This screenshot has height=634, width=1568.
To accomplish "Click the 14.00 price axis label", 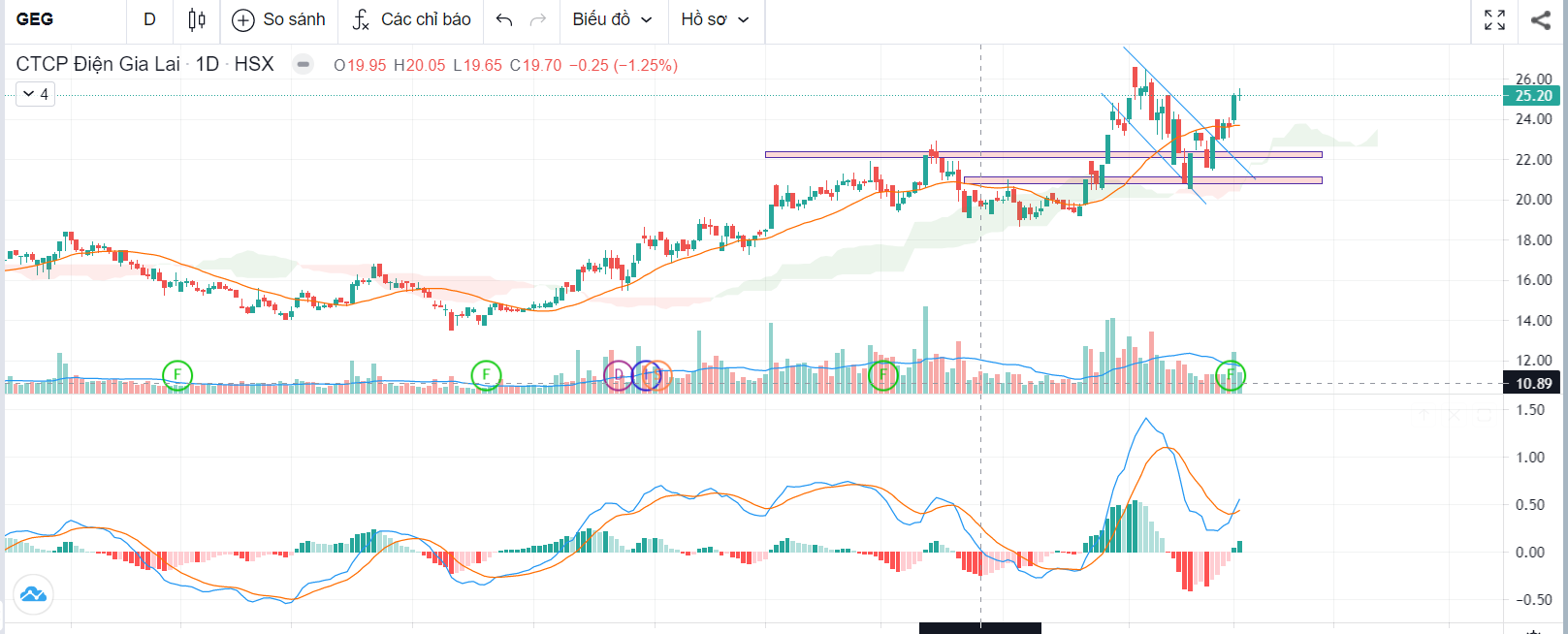I will click(1533, 321).
